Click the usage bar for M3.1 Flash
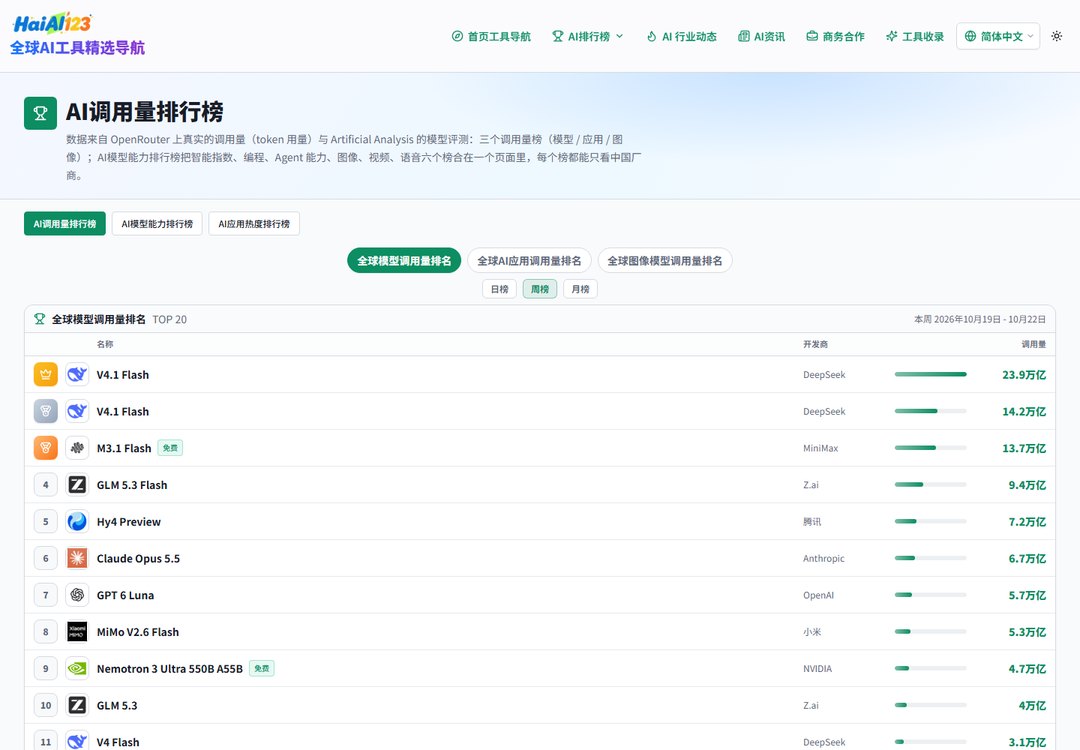 pyautogui.click(x=931, y=448)
